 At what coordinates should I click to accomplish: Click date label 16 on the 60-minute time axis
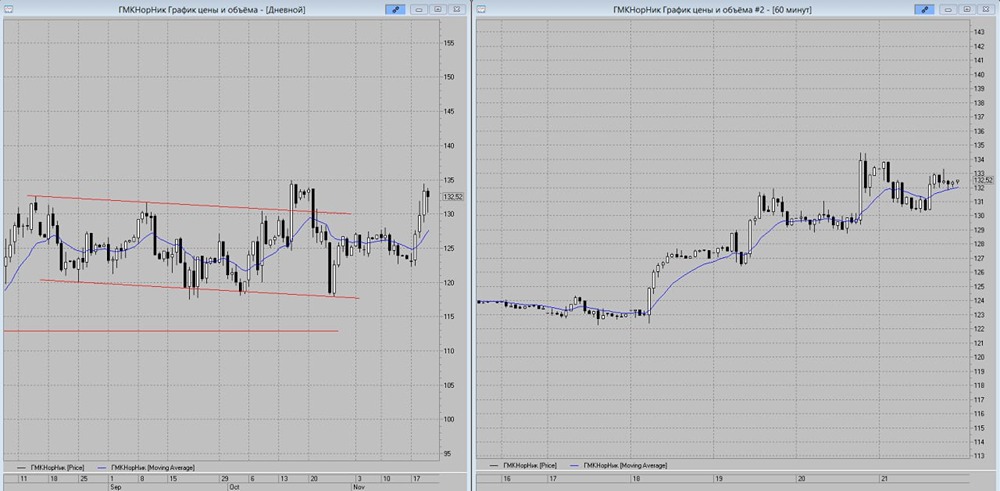click(x=507, y=477)
